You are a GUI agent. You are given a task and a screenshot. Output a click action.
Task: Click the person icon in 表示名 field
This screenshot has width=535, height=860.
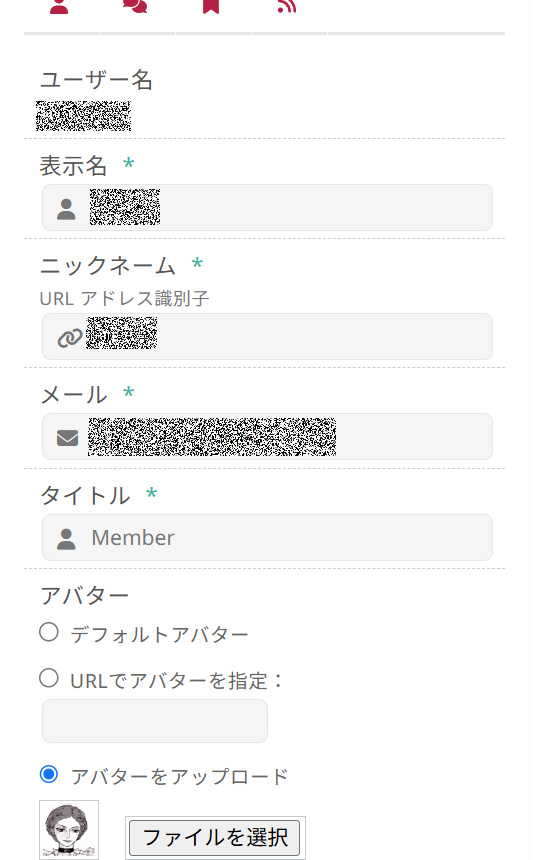66,209
